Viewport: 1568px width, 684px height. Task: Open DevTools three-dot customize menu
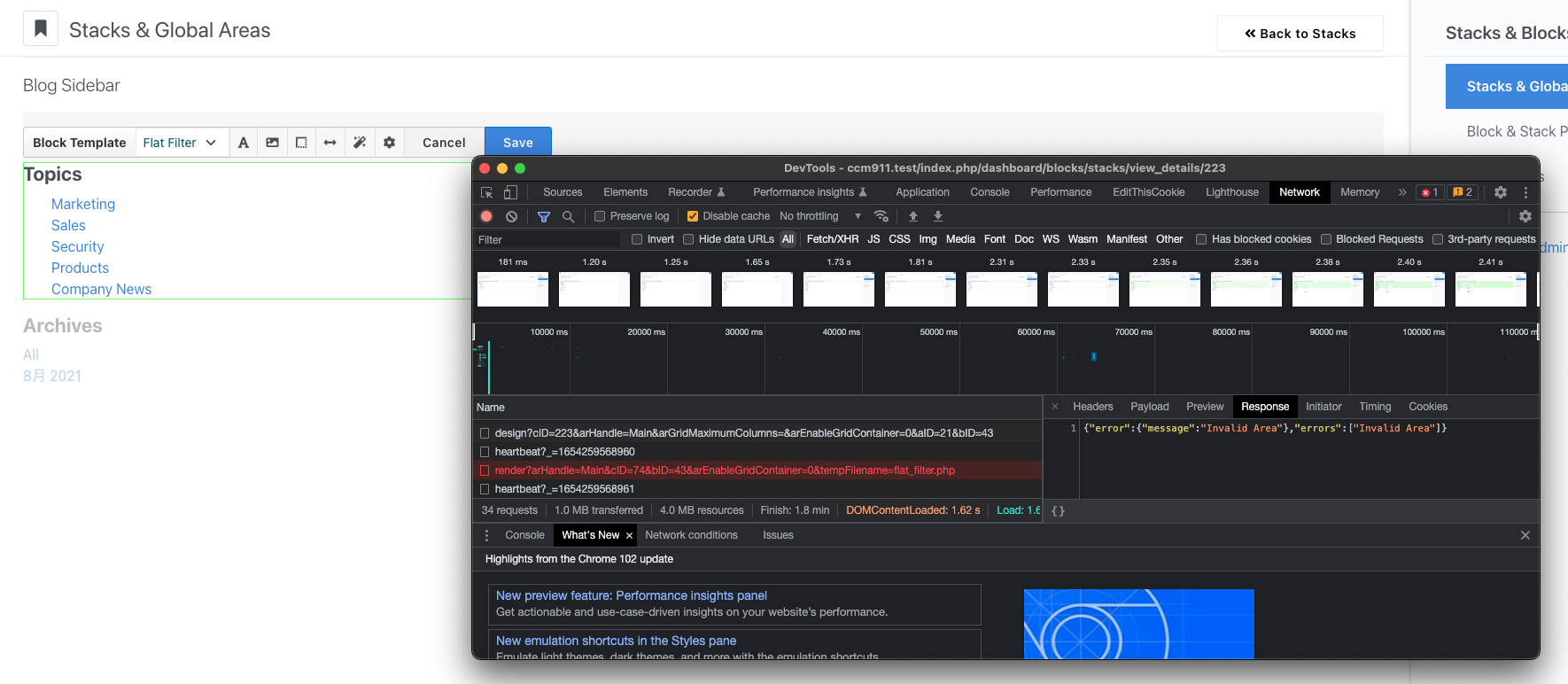coord(1525,192)
